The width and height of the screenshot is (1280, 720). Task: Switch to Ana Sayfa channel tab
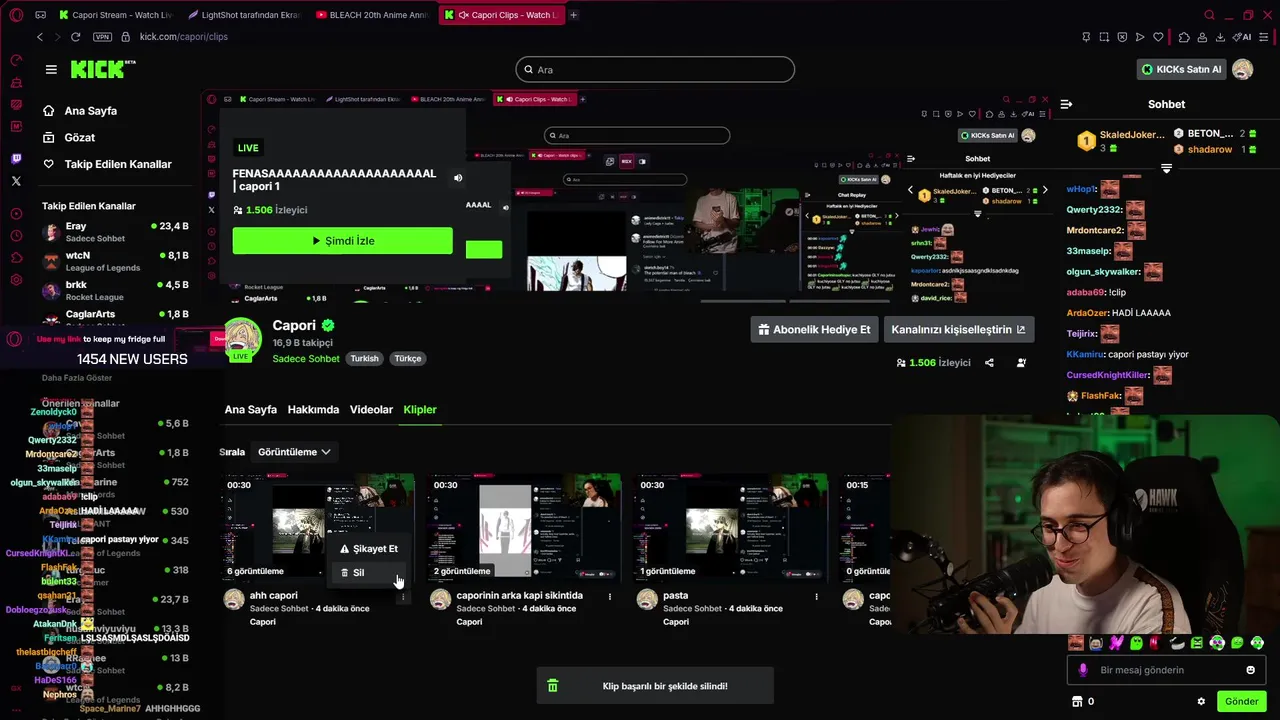coord(250,410)
